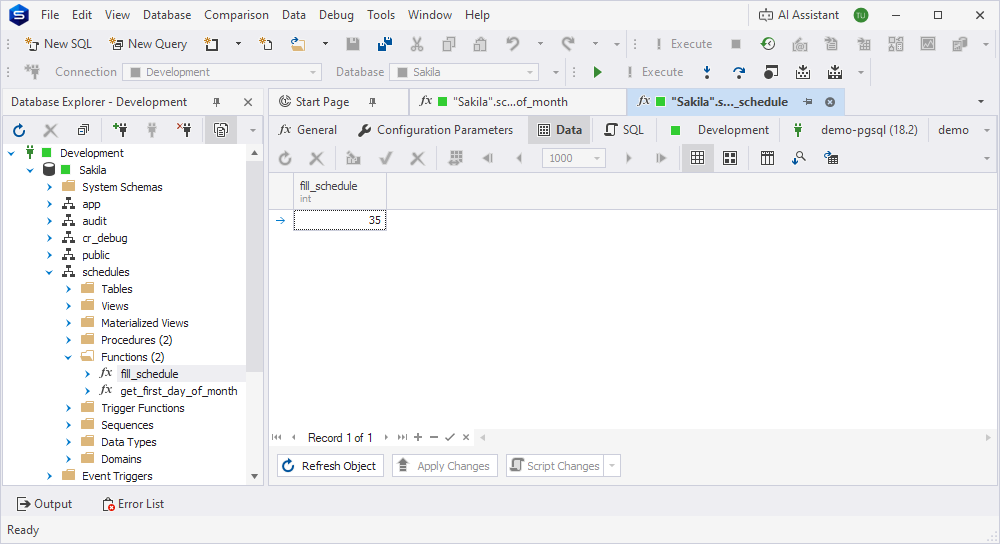The image size is (1000, 544).
Task: Open the Database Sakila dropdown
Action: pyautogui.click(x=530, y=72)
